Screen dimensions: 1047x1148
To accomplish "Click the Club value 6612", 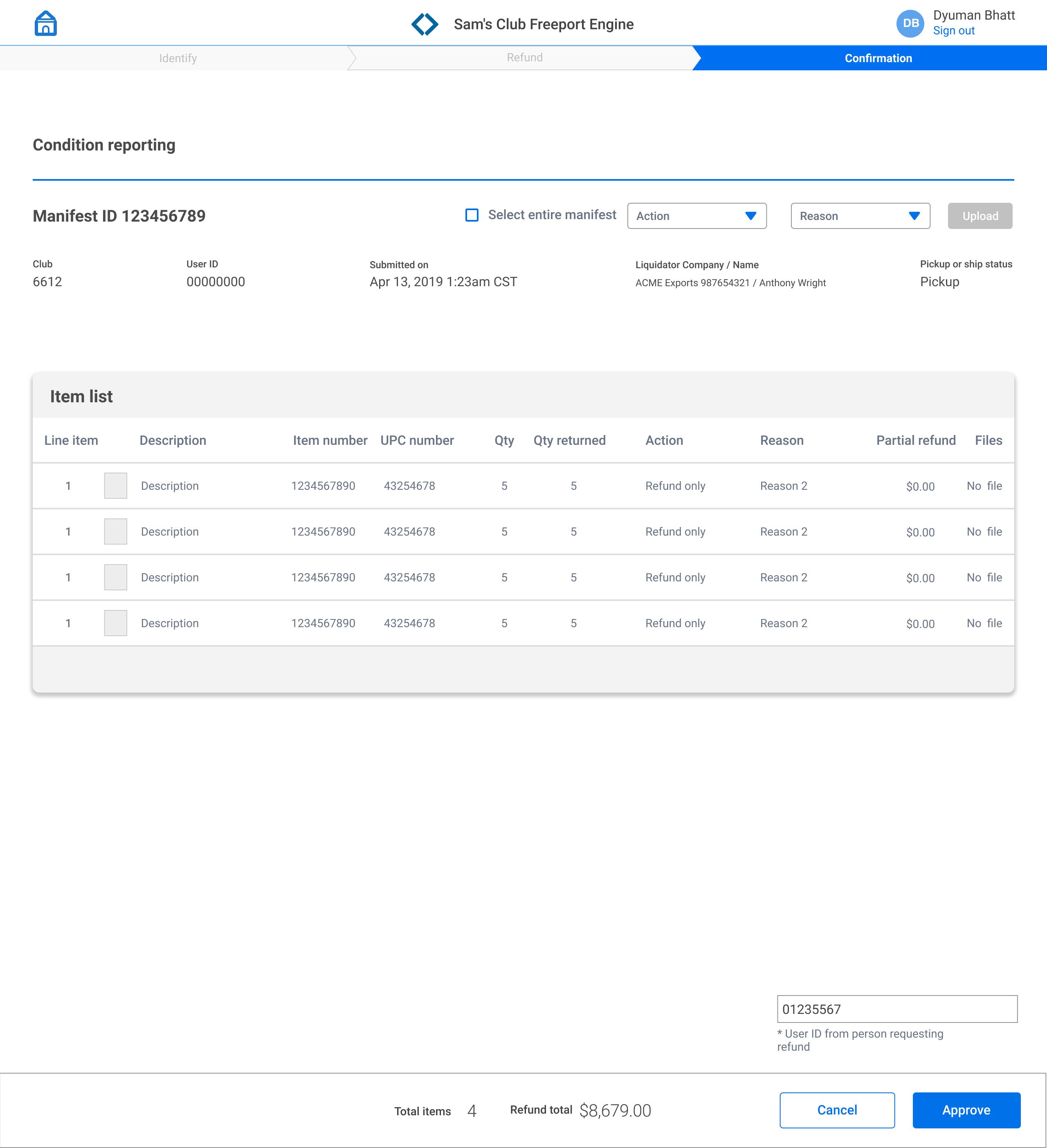I will click(47, 282).
